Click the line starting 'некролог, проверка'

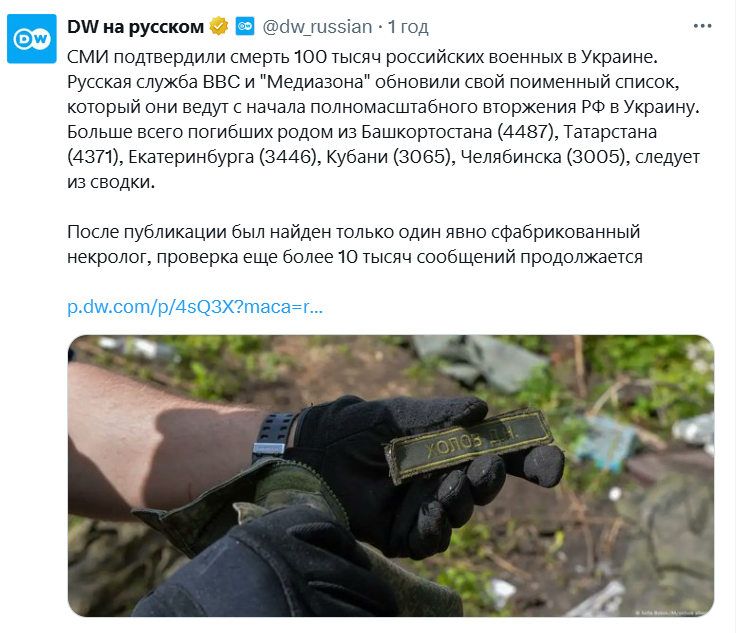pyautogui.click(x=355, y=257)
